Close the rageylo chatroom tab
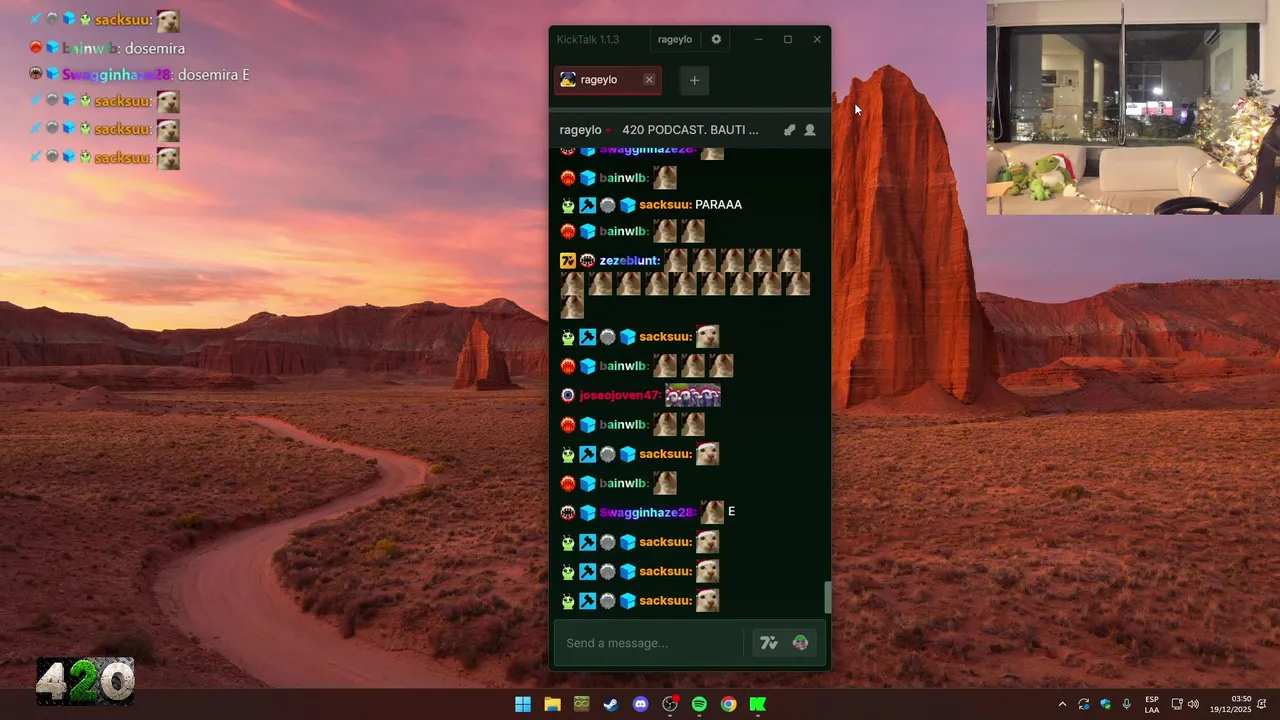The image size is (1280, 720). pos(649,80)
